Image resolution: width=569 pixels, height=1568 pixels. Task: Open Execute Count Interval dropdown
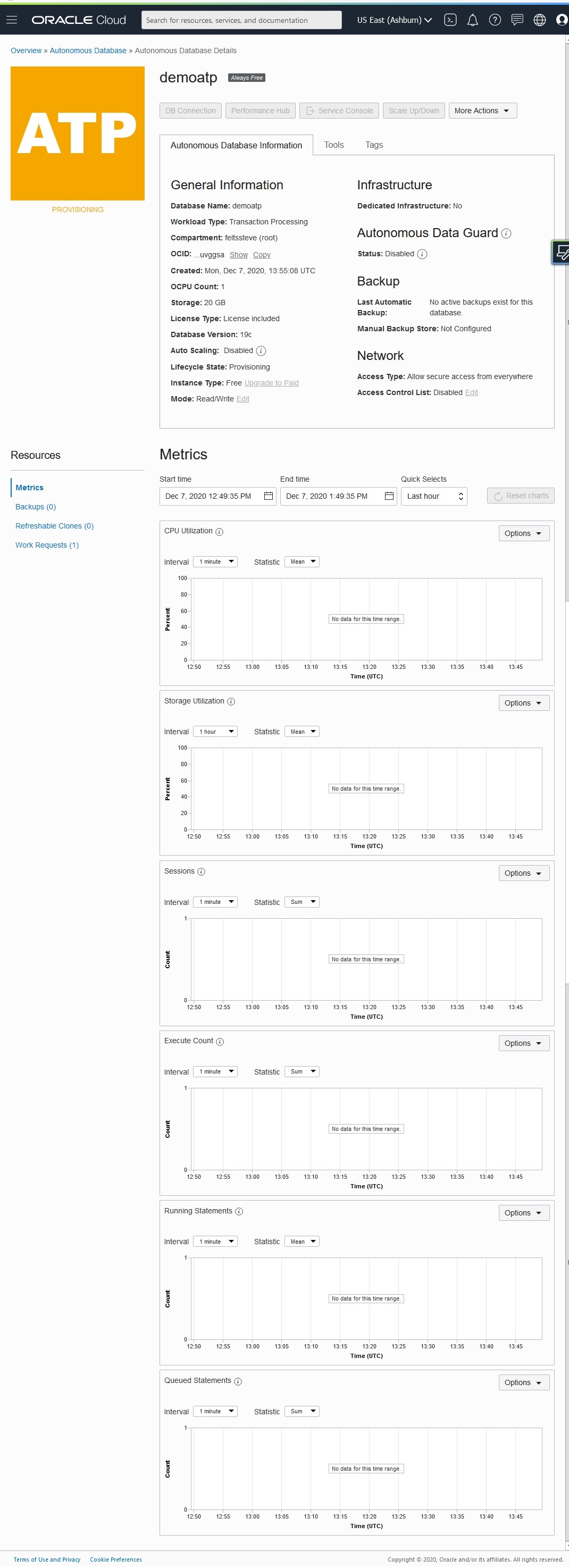[215, 1071]
